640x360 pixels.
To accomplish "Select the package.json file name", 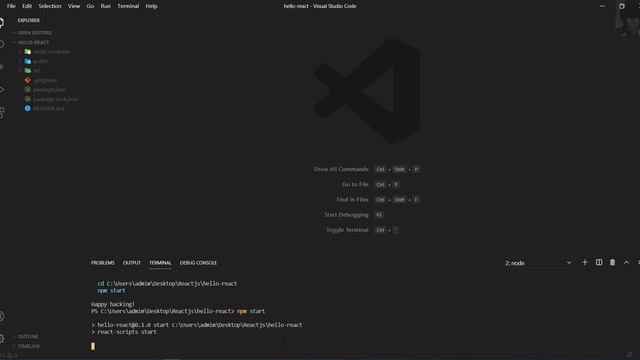I will coord(49,89).
